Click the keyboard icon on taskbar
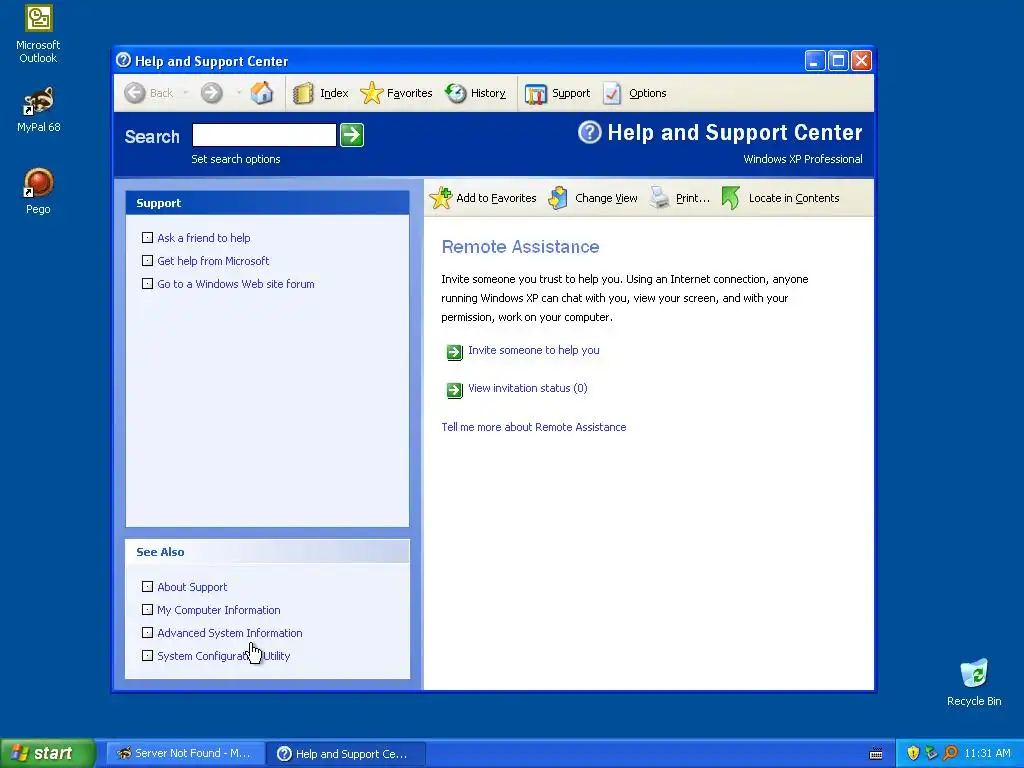1024x768 pixels. point(876,754)
